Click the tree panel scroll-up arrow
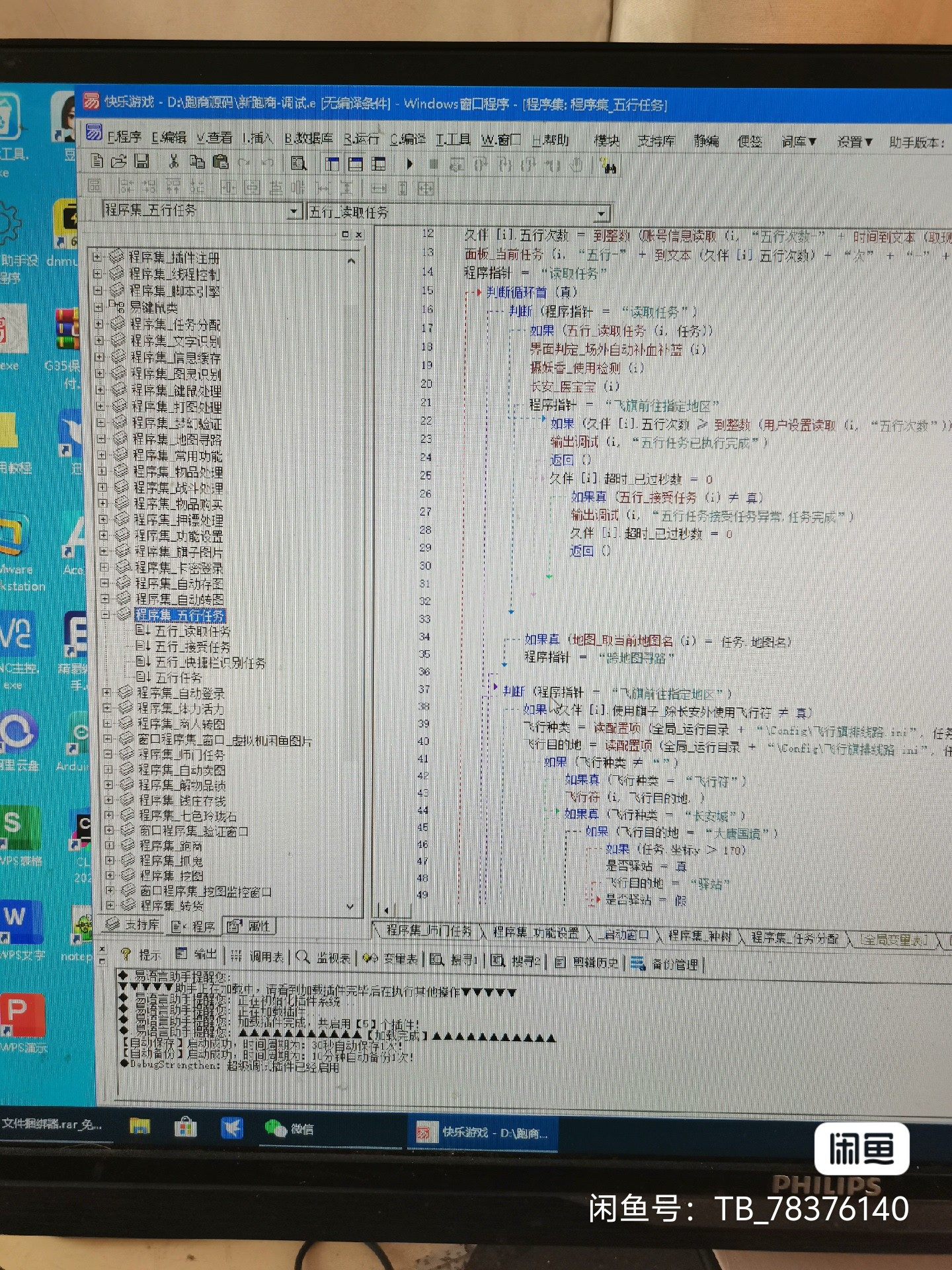The height and width of the screenshot is (1270, 952). coord(351,261)
